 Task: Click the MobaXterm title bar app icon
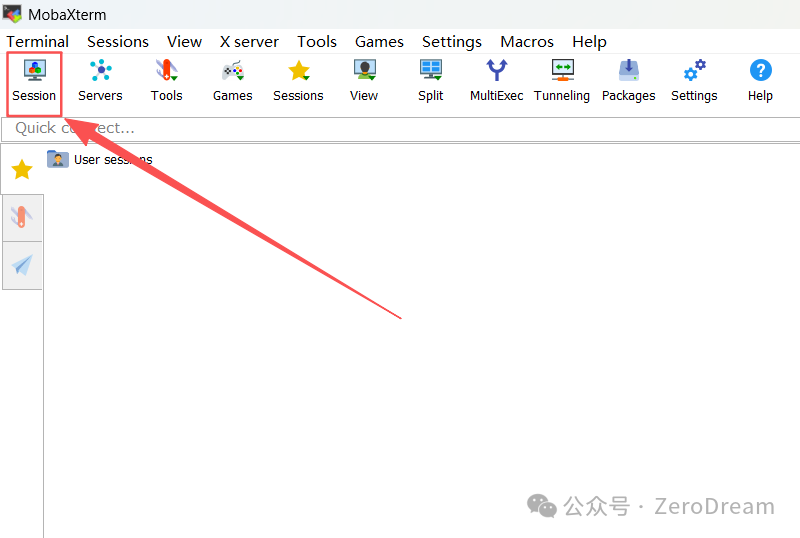point(12,14)
